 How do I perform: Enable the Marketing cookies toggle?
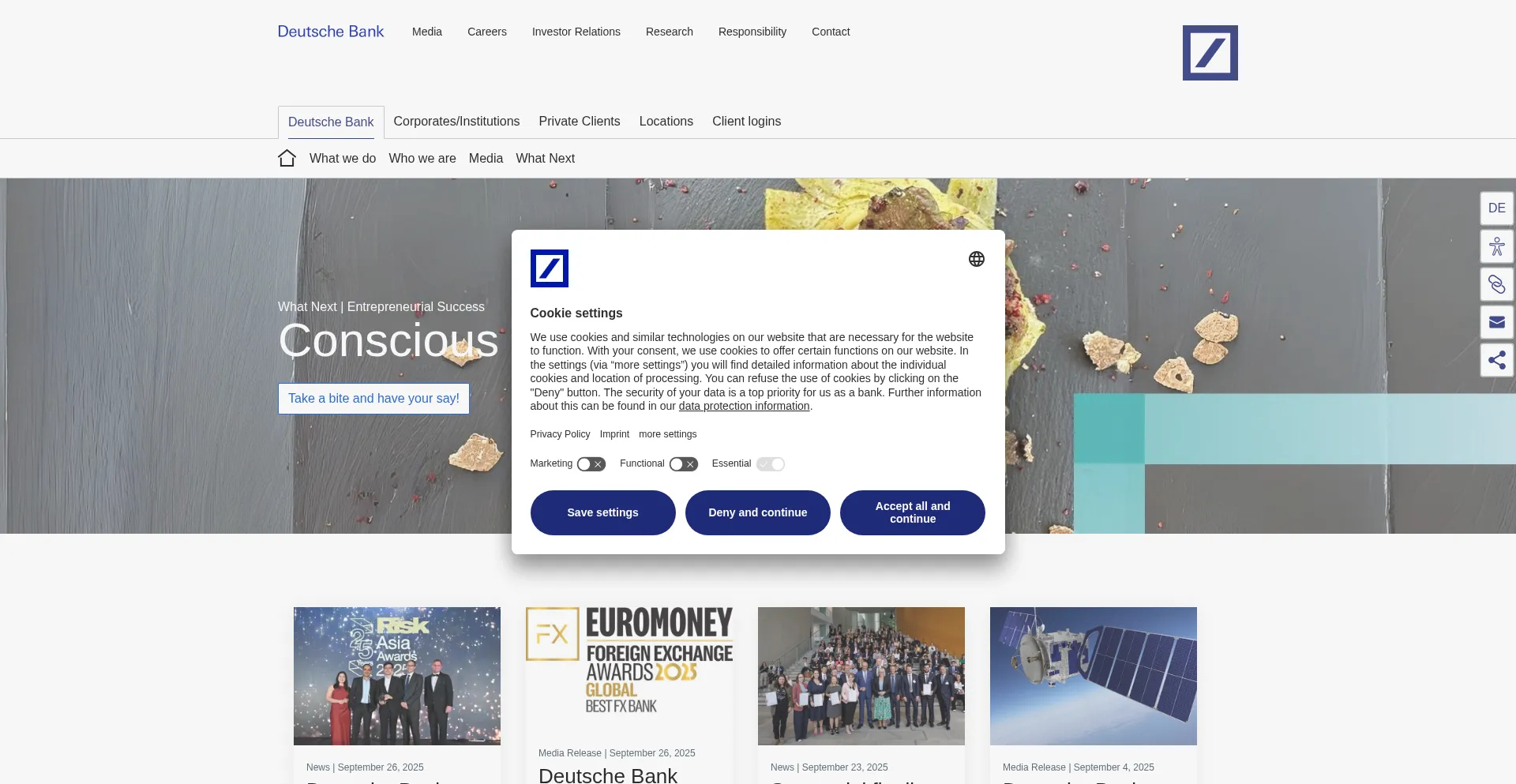pyautogui.click(x=591, y=464)
